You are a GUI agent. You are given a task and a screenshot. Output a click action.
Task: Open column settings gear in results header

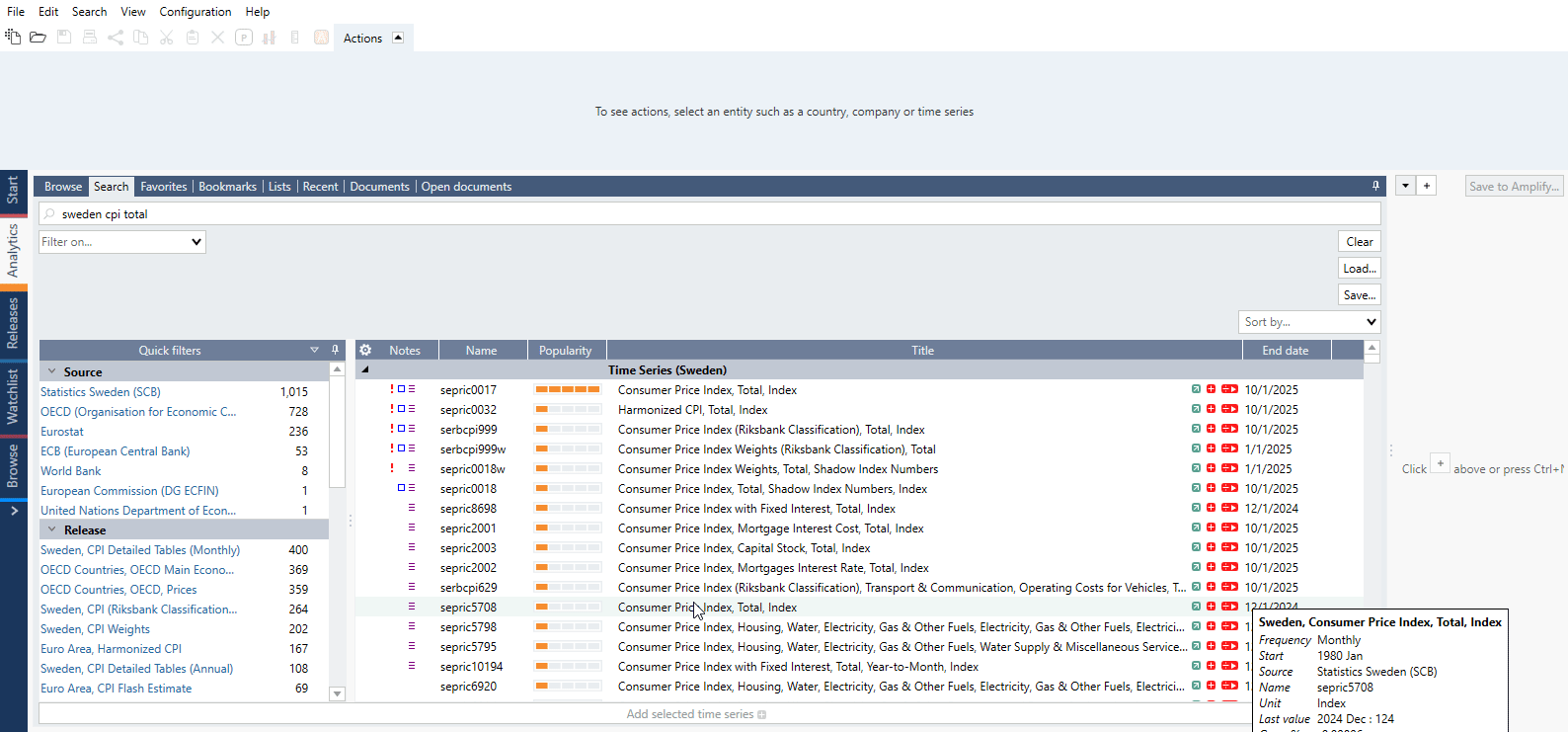click(365, 350)
